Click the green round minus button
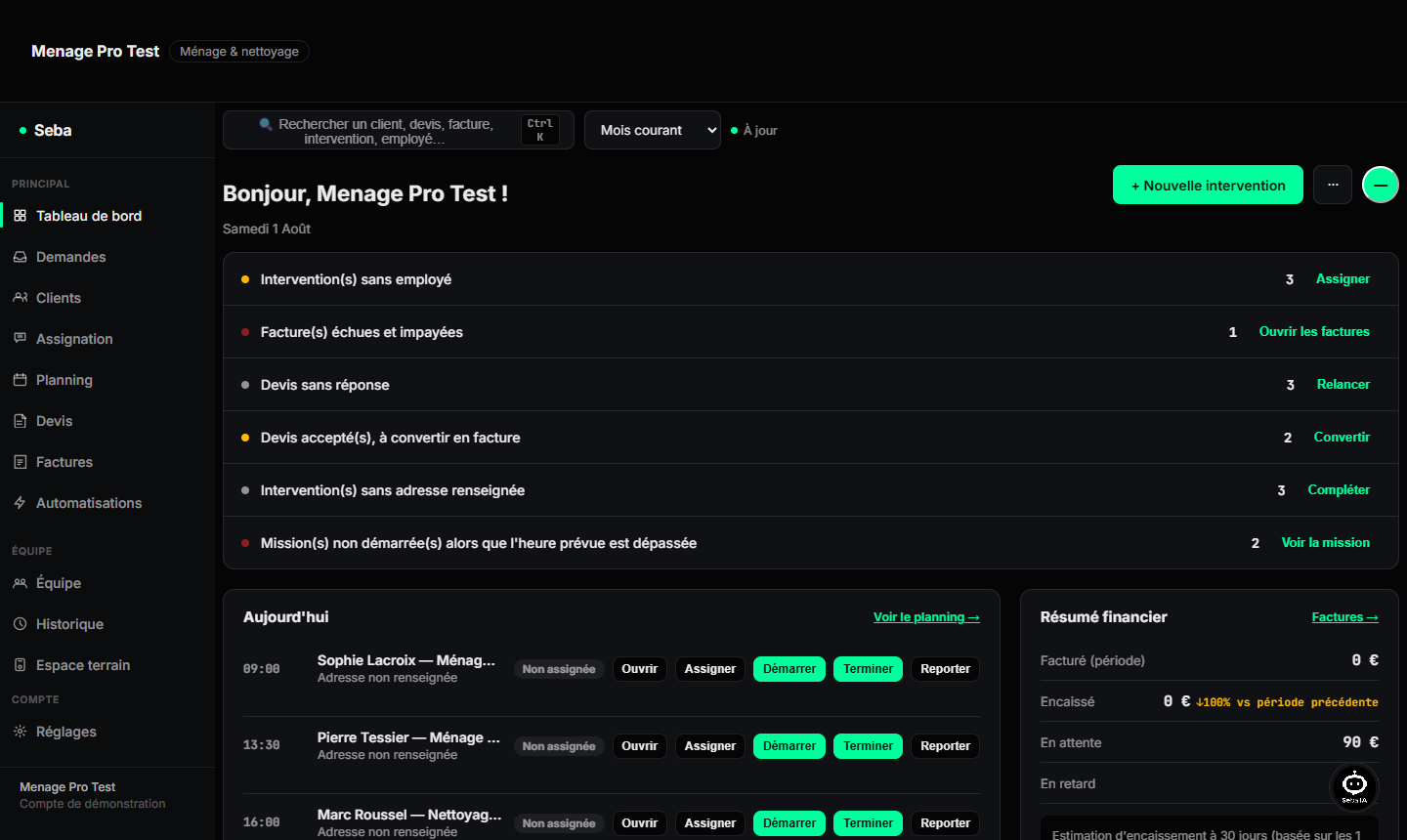The image size is (1407, 840). click(x=1381, y=185)
